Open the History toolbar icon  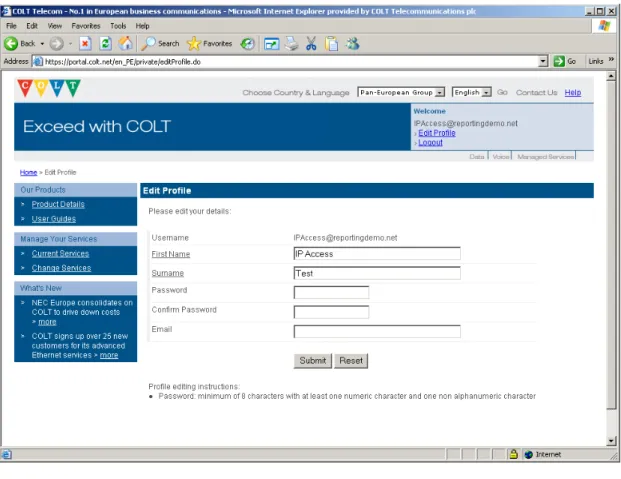[248, 44]
